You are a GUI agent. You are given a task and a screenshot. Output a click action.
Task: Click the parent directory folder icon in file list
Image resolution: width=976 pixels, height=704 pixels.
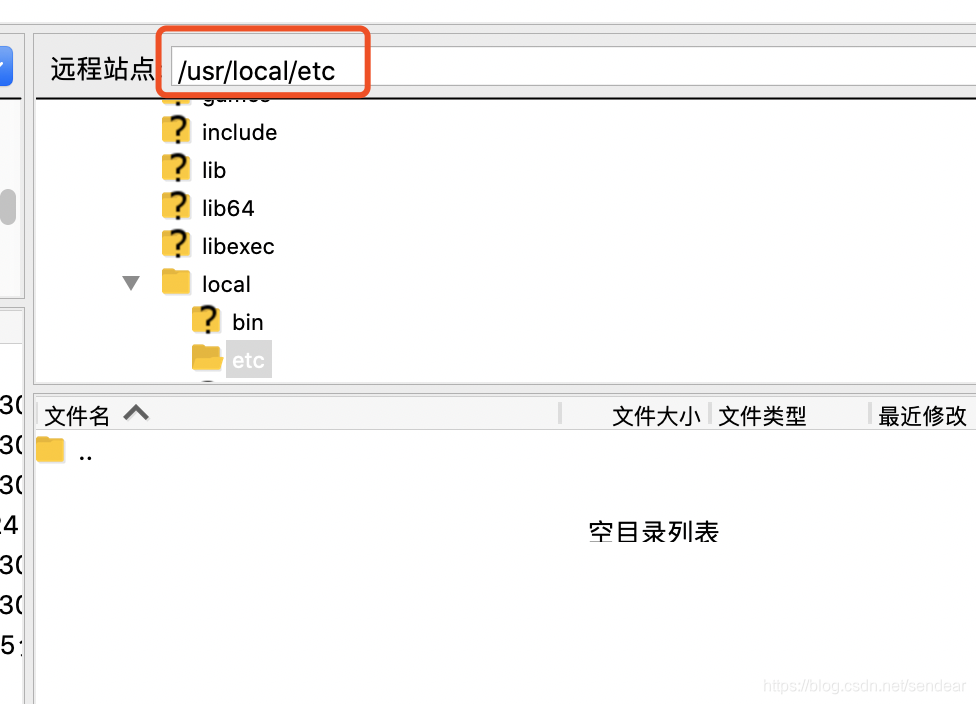49,449
